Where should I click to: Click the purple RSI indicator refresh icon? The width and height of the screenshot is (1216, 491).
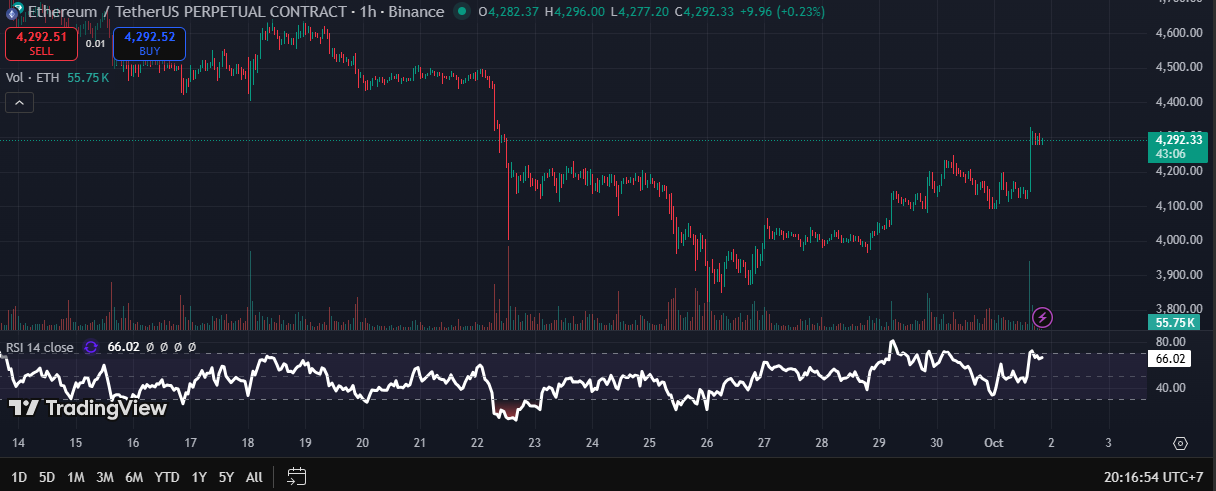(91, 347)
